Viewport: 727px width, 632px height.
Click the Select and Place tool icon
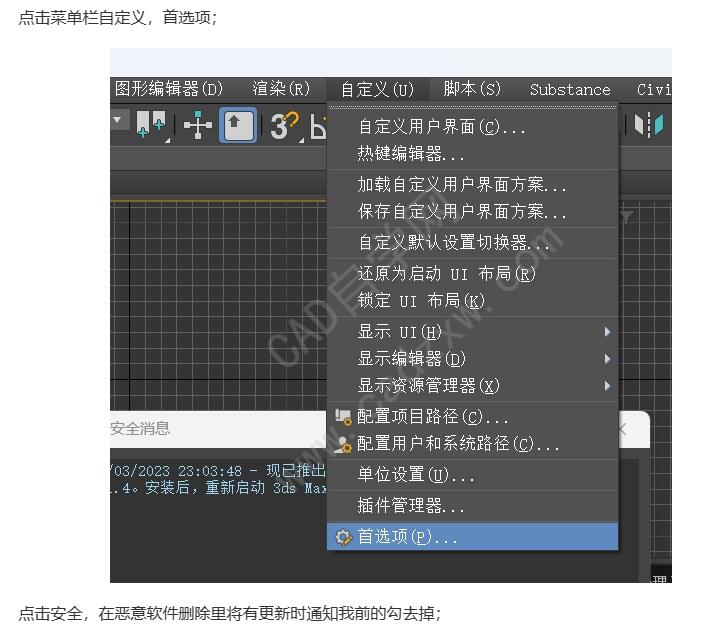(237, 126)
